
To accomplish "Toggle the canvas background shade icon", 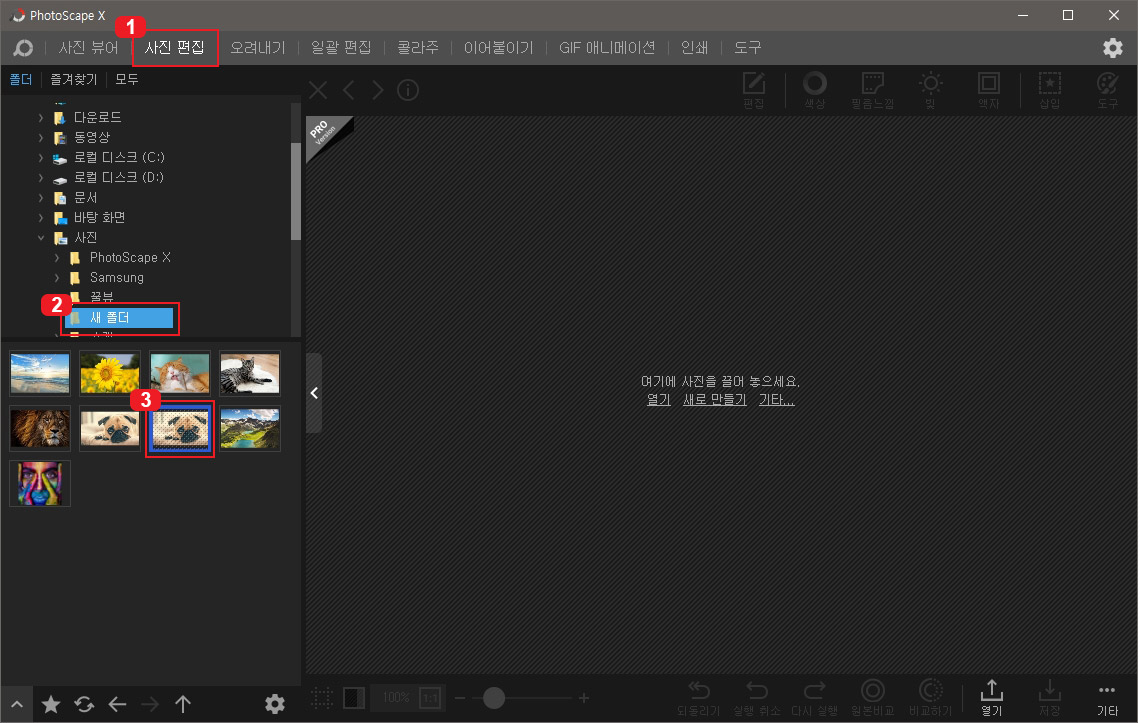I will (353, 698).
